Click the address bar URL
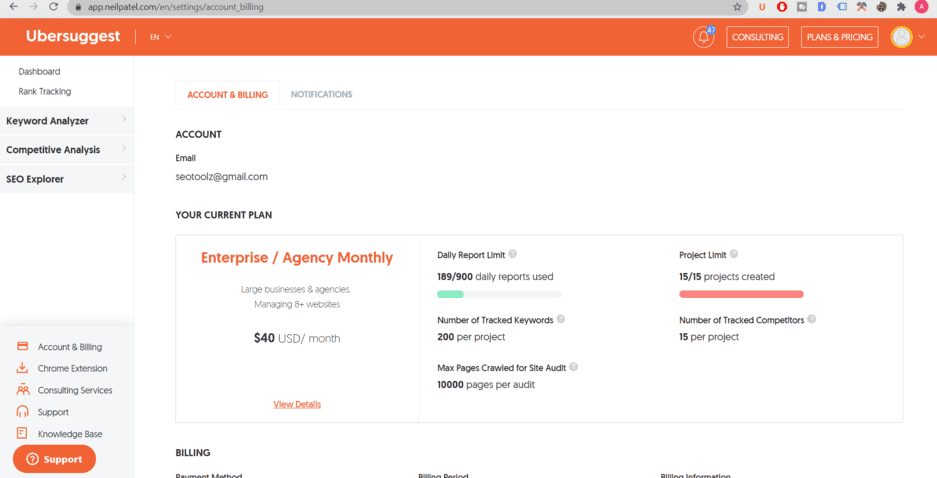937x478 pixels. point(176,7)
